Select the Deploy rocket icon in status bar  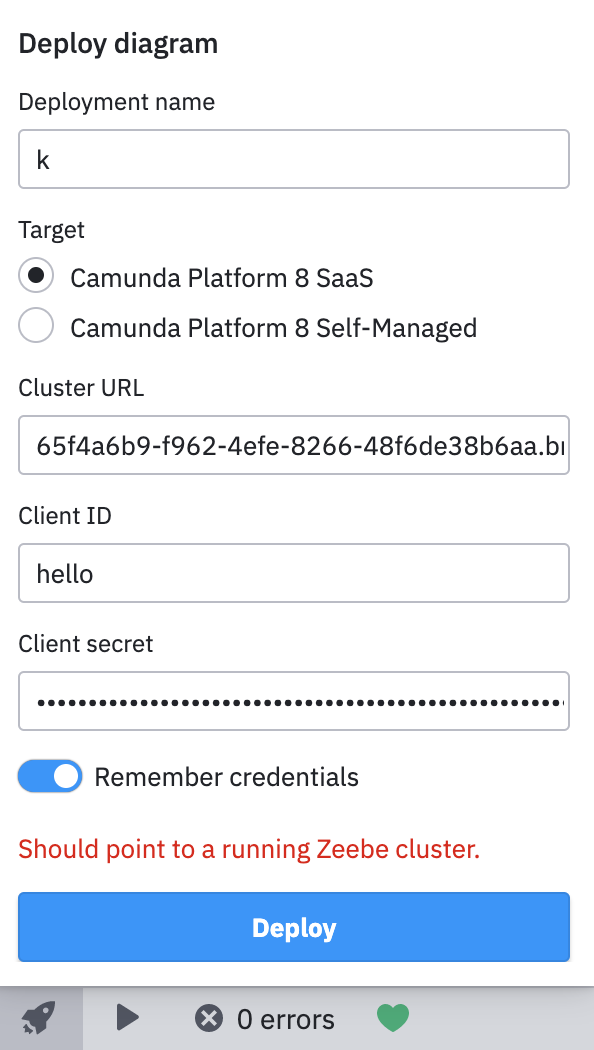pyautogui.click(x=38, y=1018)
